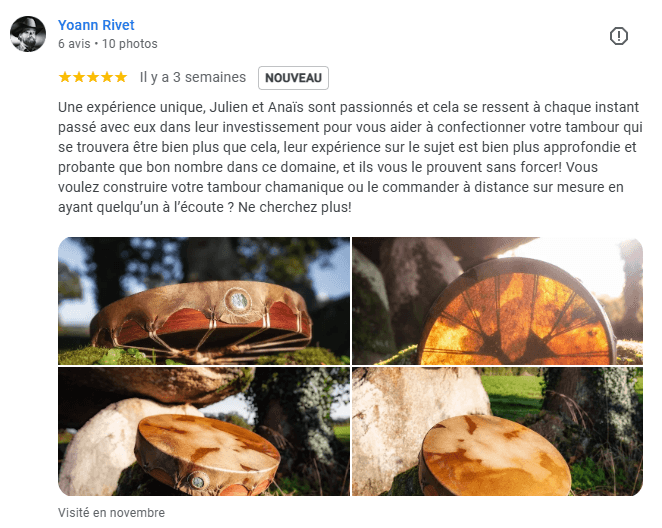Open photo of drum underside on moss

click(x=204, y=301)
